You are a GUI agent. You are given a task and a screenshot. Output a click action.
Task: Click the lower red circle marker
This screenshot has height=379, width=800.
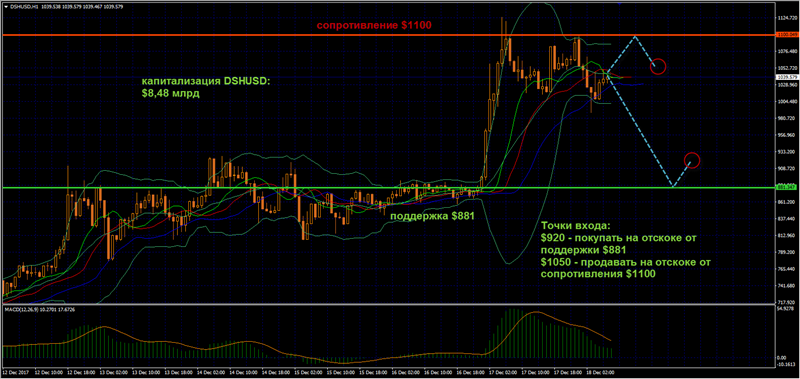click(x=692, y=160)
